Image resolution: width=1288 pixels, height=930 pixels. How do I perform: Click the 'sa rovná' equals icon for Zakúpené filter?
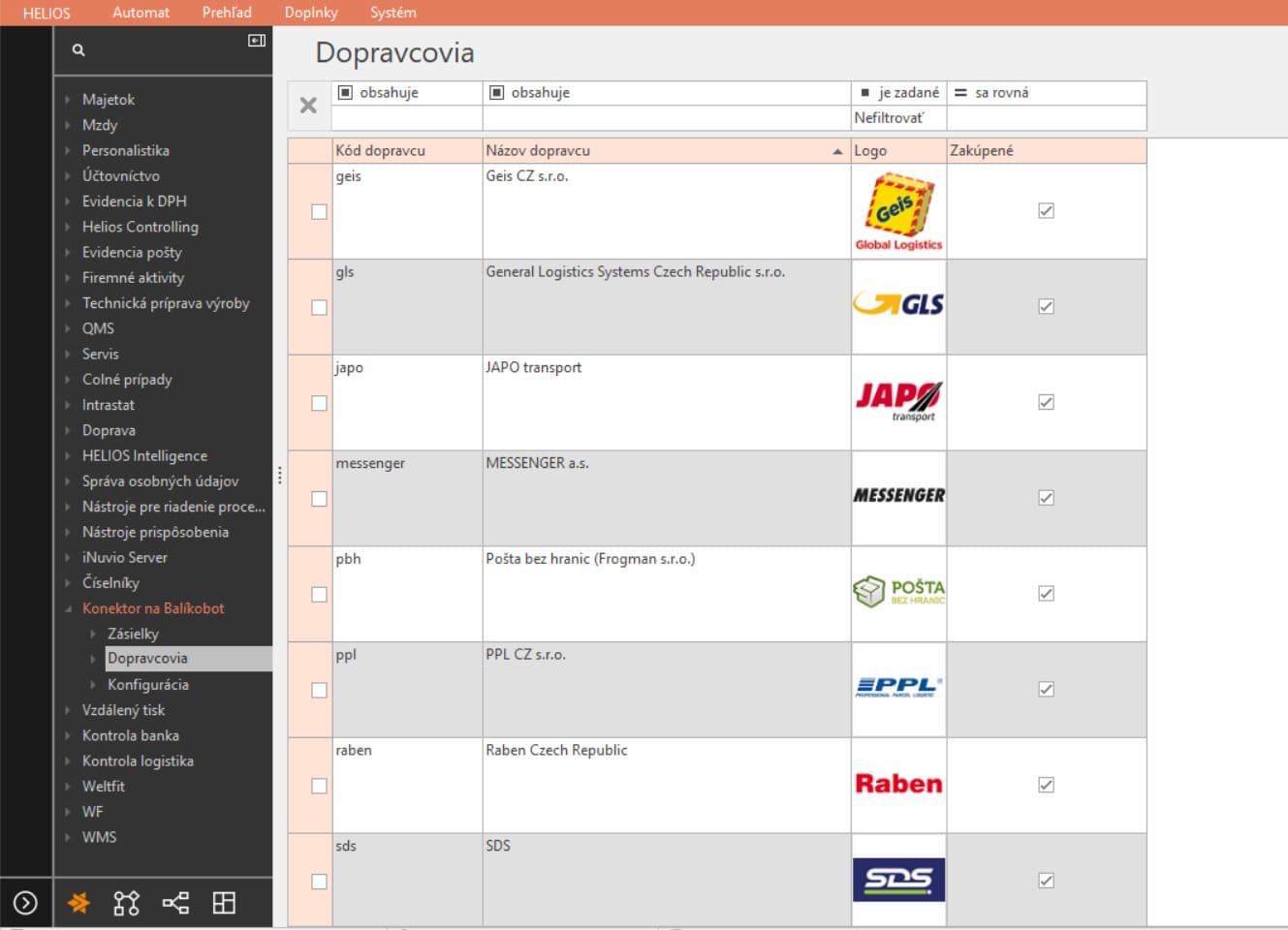pos(960,93)
